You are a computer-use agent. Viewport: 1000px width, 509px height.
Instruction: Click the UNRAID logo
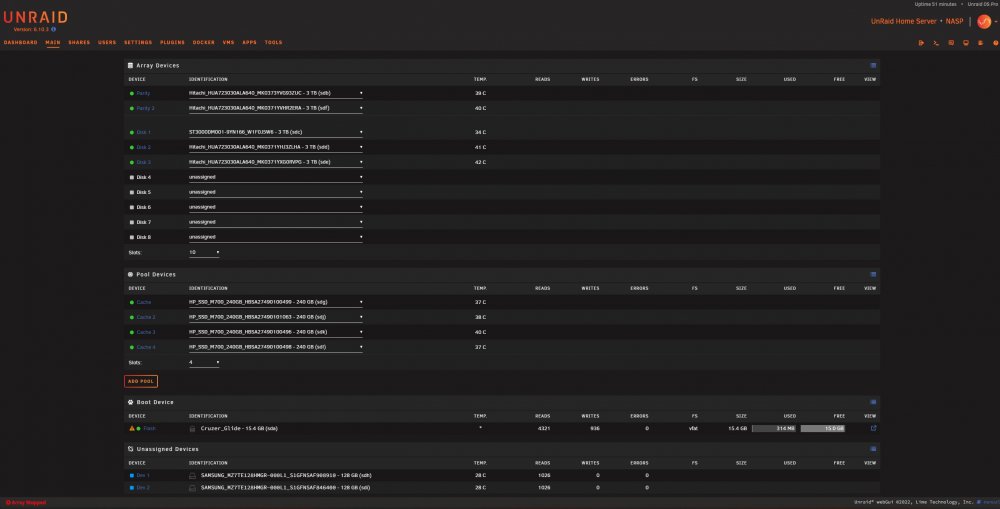(x=36, y=17)
